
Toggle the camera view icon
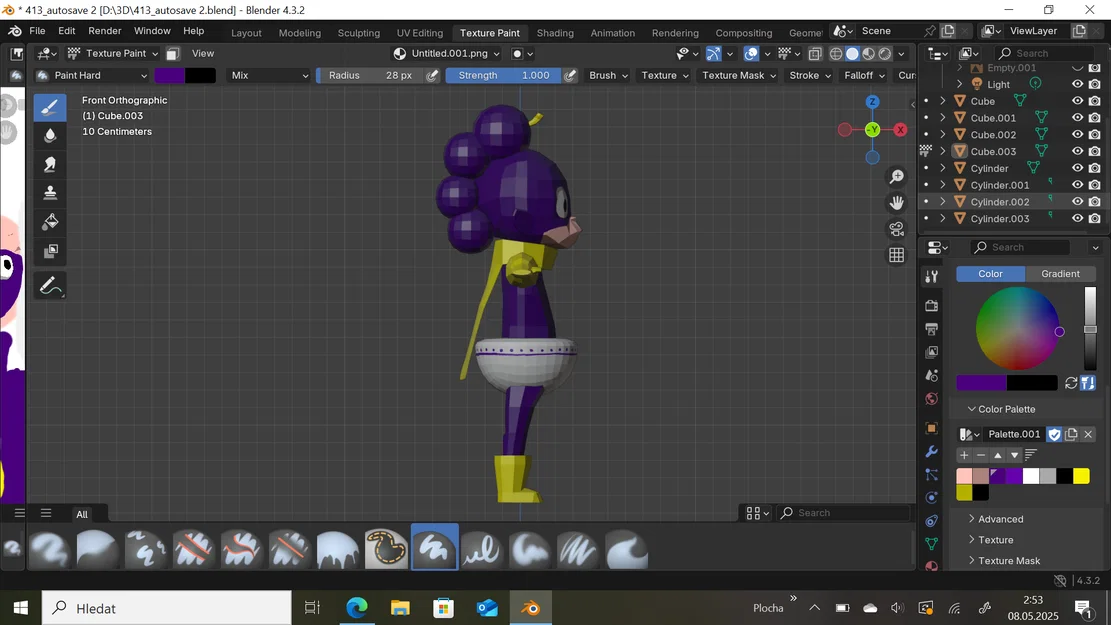[896, 229]
